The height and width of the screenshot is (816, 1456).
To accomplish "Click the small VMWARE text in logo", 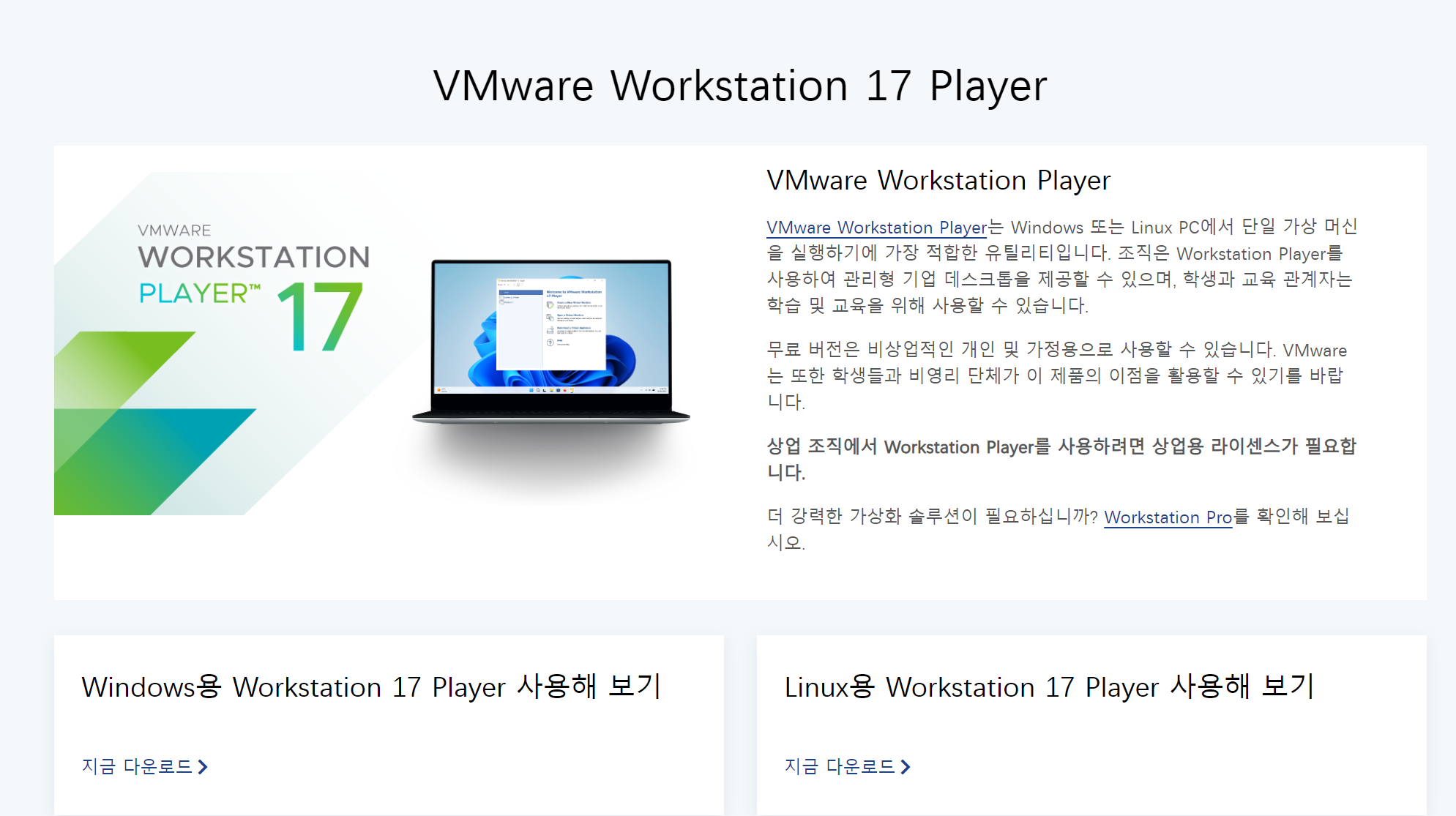I will click(174, 231).
